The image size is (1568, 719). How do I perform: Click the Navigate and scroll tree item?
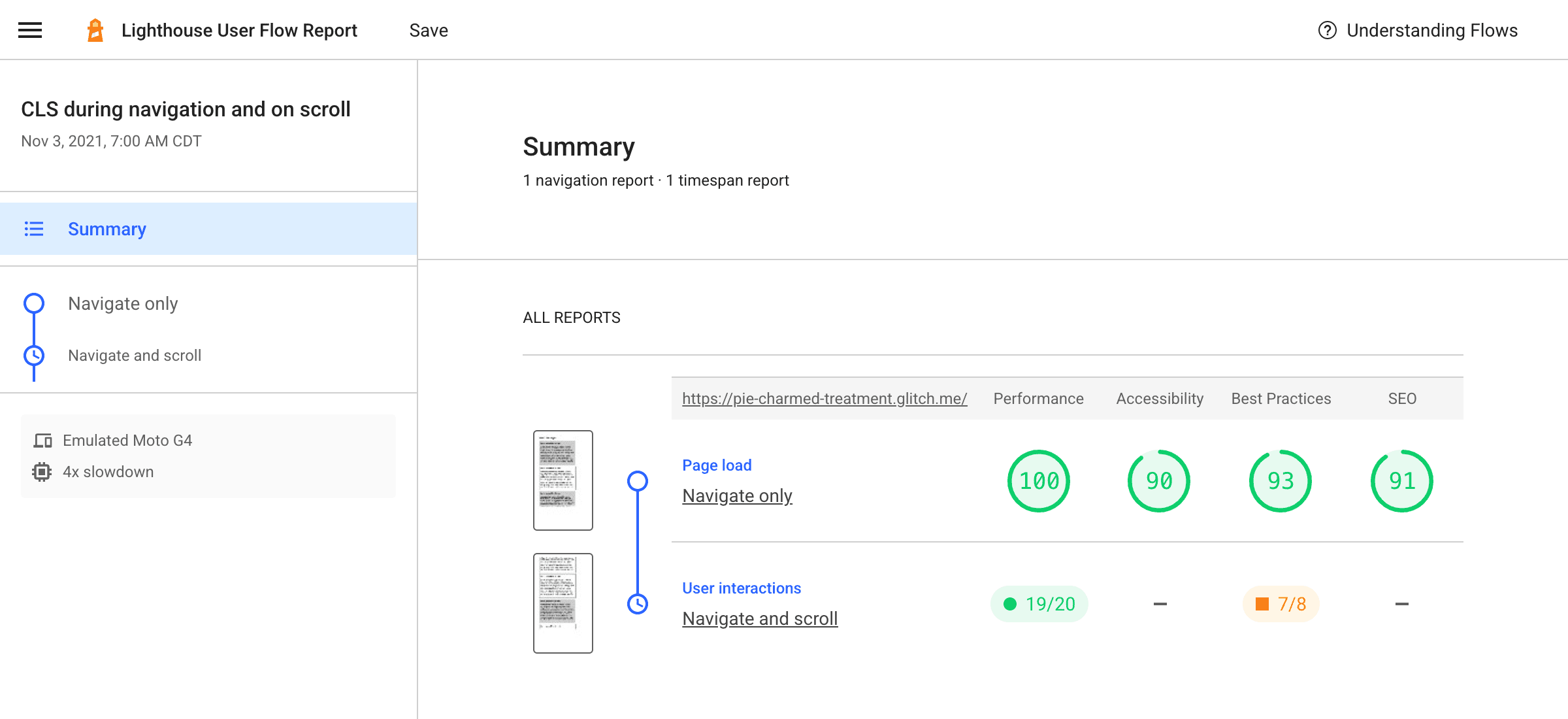pos(134,355)
